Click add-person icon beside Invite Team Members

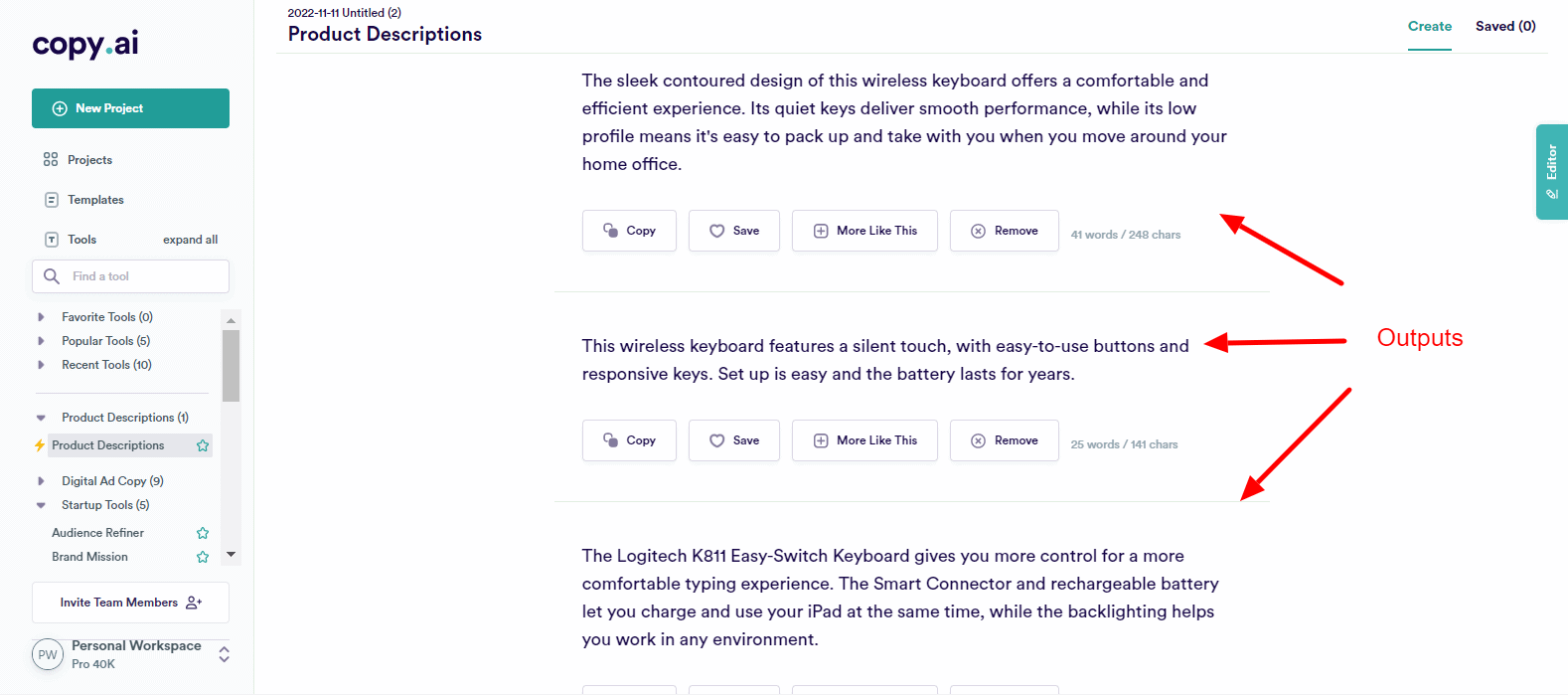pos(194,603)
